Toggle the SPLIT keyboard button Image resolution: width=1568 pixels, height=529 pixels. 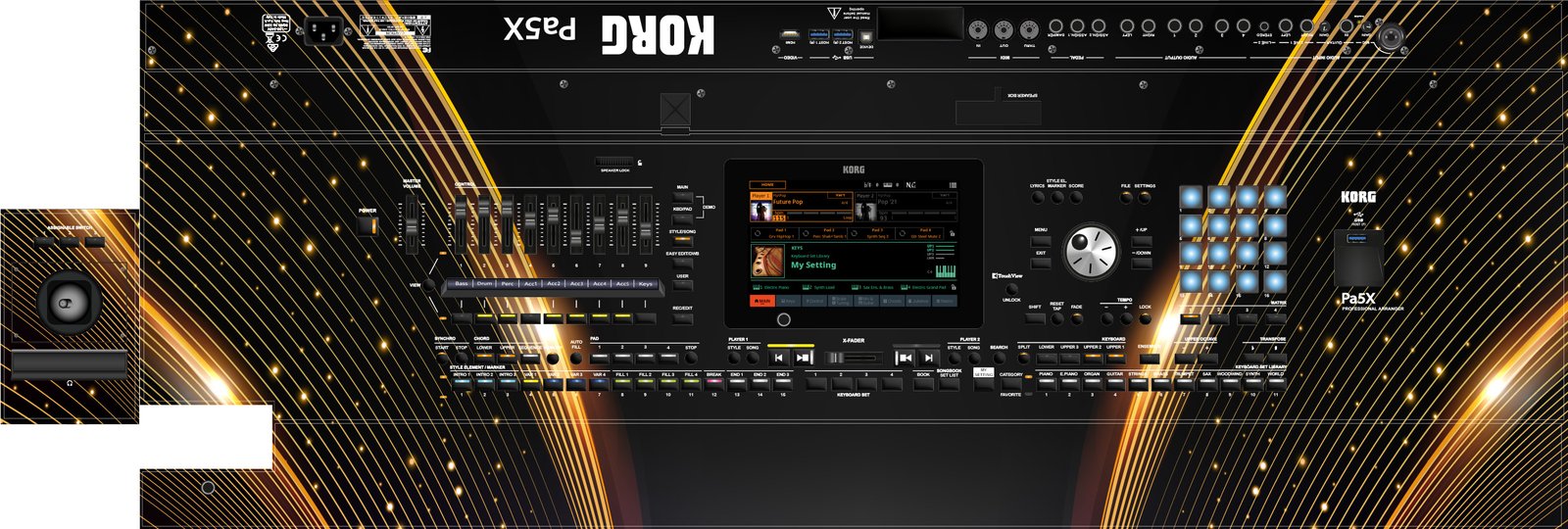click(1023, 358)
